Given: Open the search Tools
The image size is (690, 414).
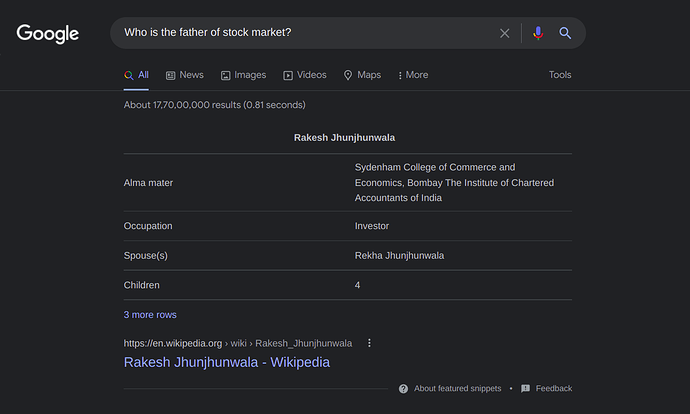Looking at the screenshot, I should pos(560,75).
